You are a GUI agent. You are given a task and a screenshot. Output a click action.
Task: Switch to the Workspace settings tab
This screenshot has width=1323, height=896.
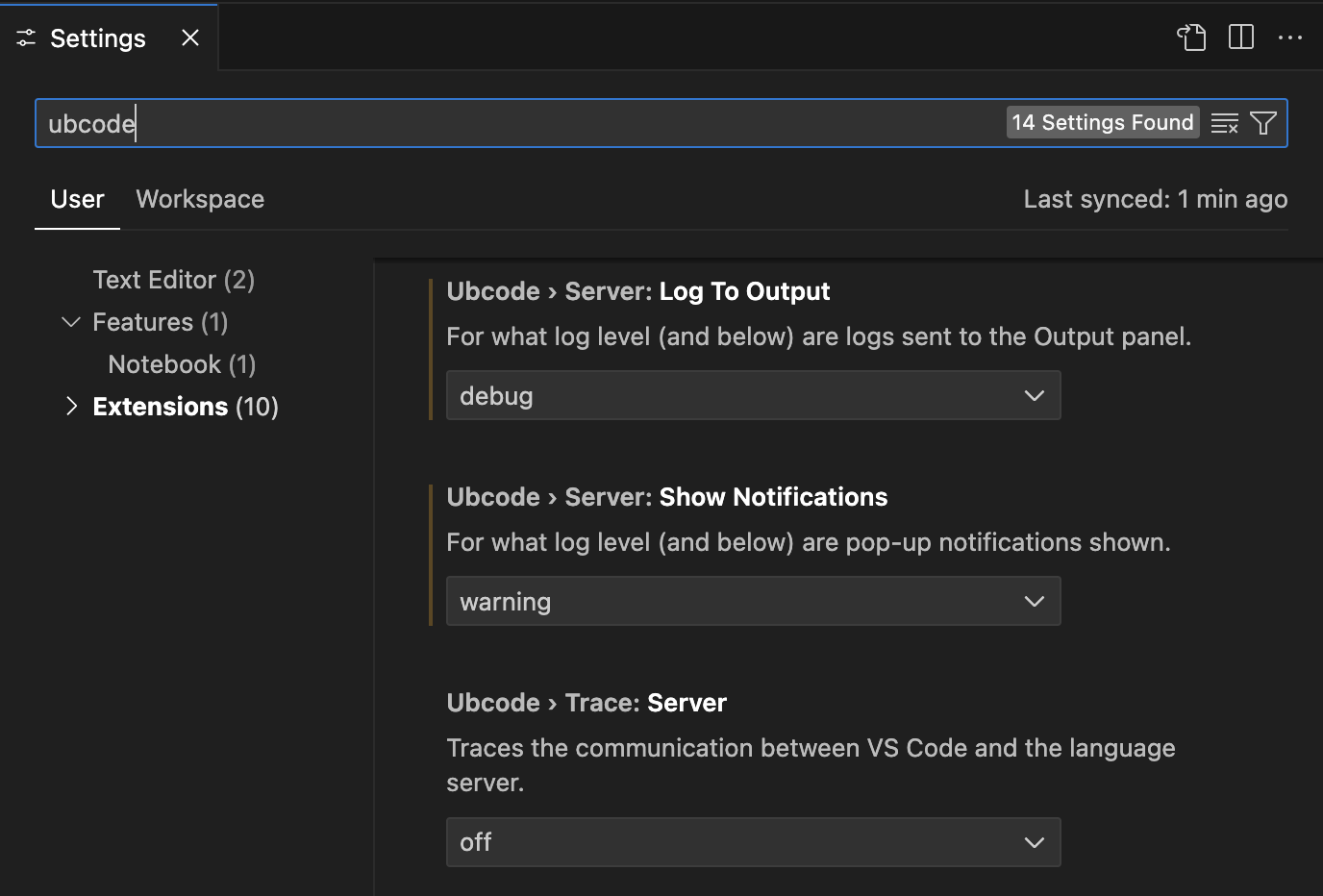tap(200, 199)
